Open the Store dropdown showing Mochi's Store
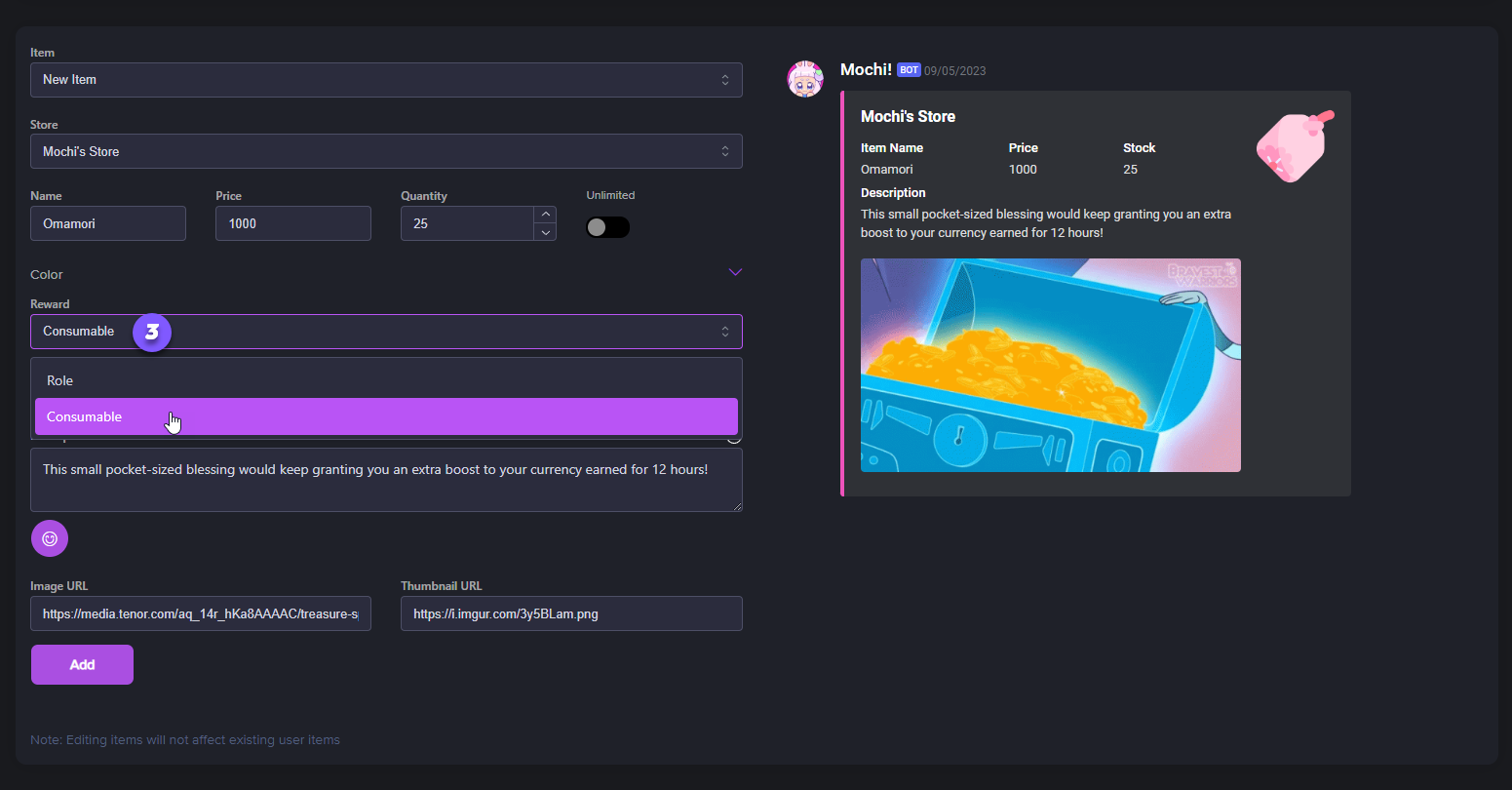This screenshot has height=790, width=1512. click(x=386, y=152)
